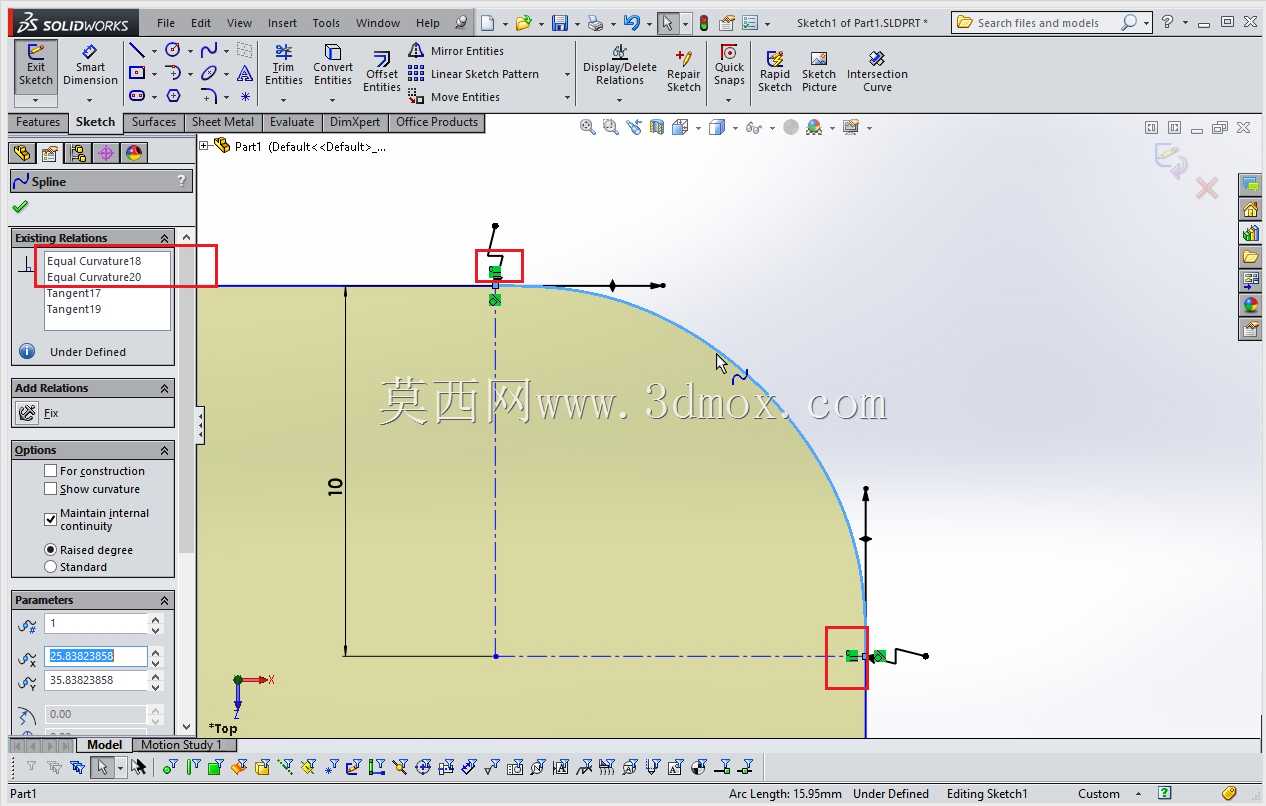Screen dimensions: 1266x806
Task: Open the Motion Study 1 tab
Action: point(184,745)
